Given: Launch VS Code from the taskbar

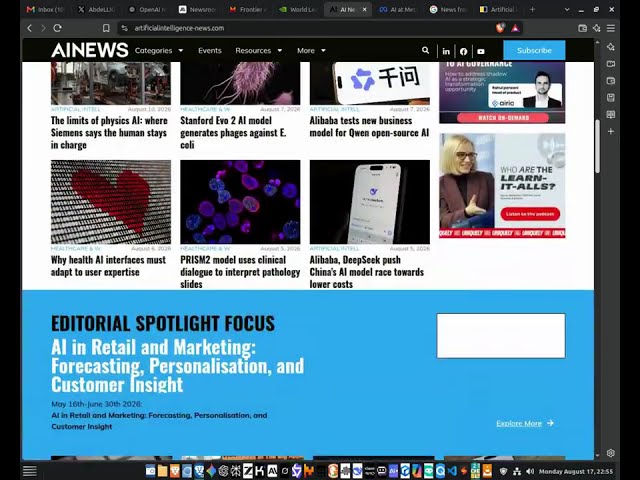Looking at the screenshot, I should (452, 471).
